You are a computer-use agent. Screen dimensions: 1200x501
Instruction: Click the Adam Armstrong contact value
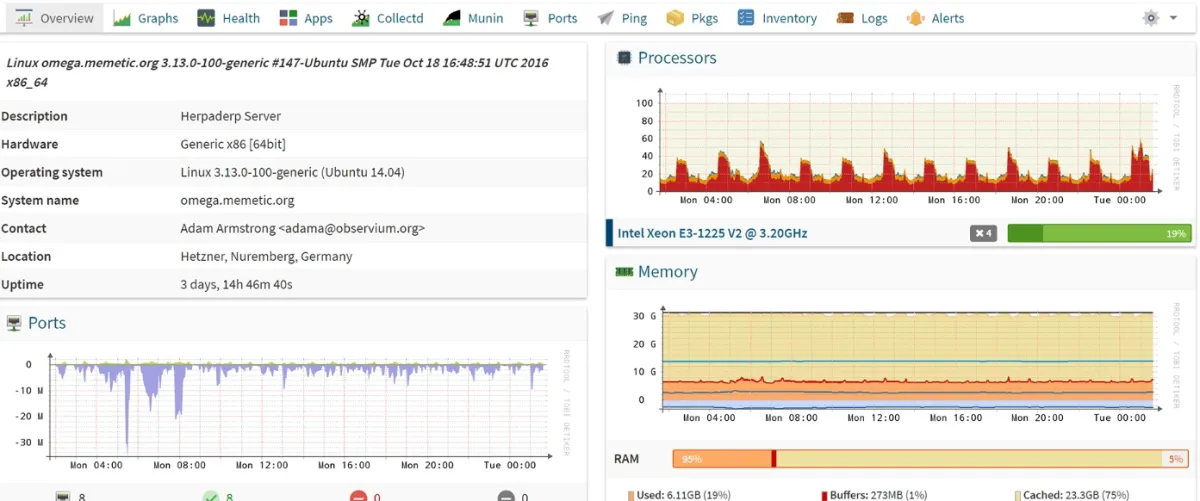pyautogui.click(x=303, y=228)
